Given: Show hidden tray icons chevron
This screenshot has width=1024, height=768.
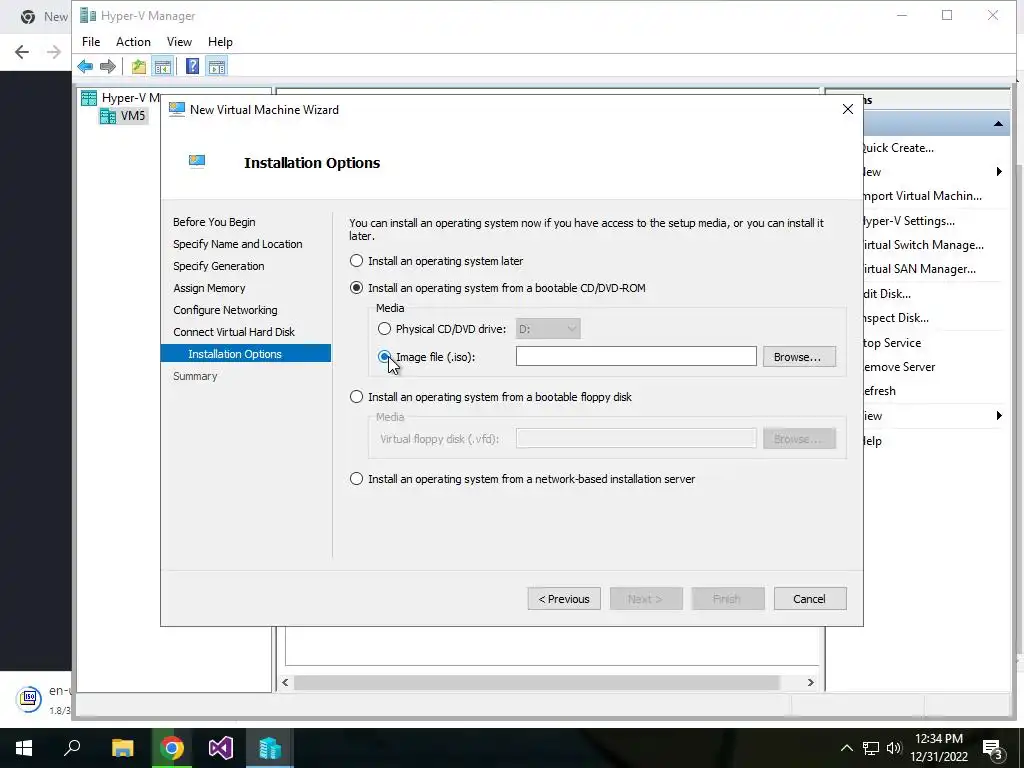Looking at the screenshot, I should pos(846,748).
